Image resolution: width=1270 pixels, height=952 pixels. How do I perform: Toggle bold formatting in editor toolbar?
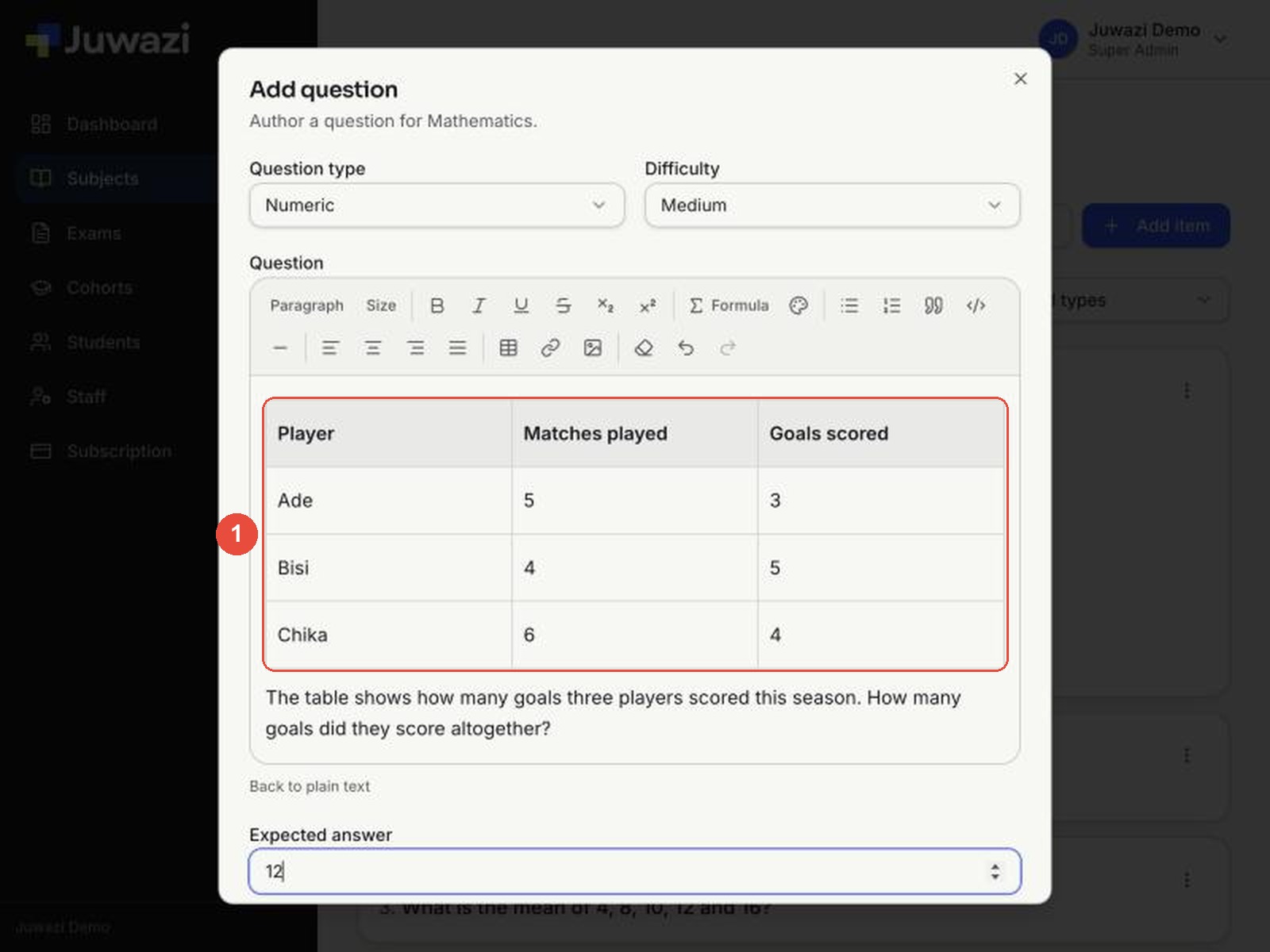pyautogui.click(x=437, y=305)
